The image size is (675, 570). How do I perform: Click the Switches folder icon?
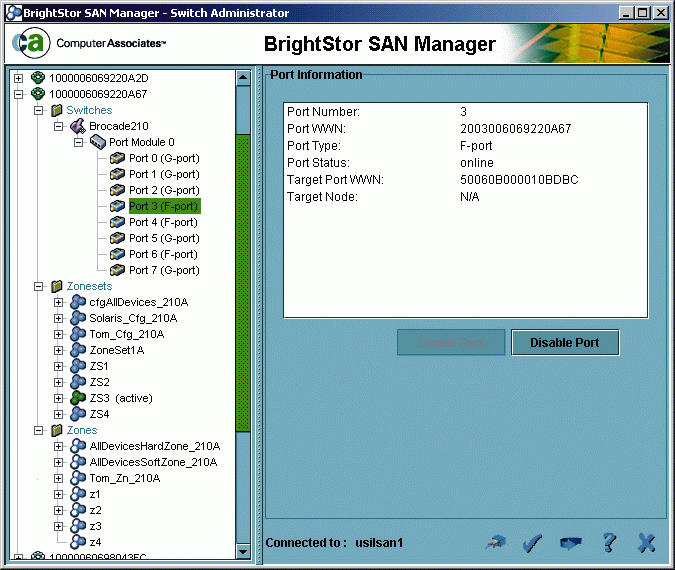[57, 110]
